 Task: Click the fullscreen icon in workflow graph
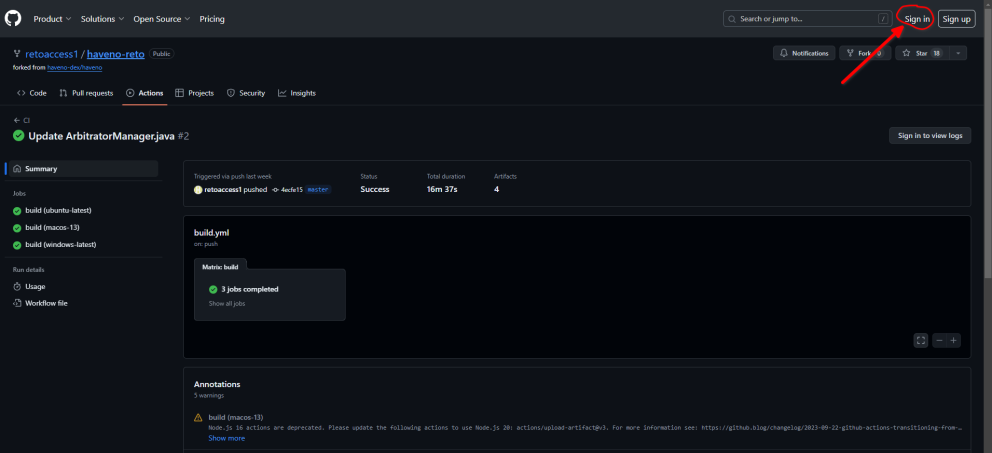point(921,340)
